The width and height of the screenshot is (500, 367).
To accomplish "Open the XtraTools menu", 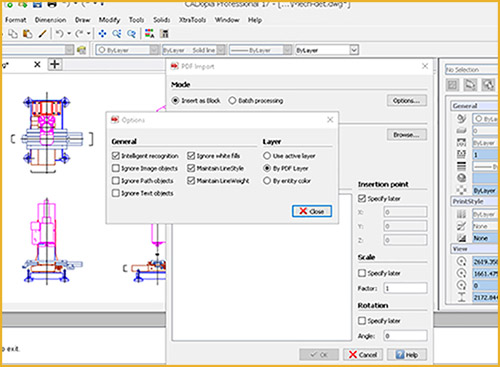I will click(x=192, y=20).
